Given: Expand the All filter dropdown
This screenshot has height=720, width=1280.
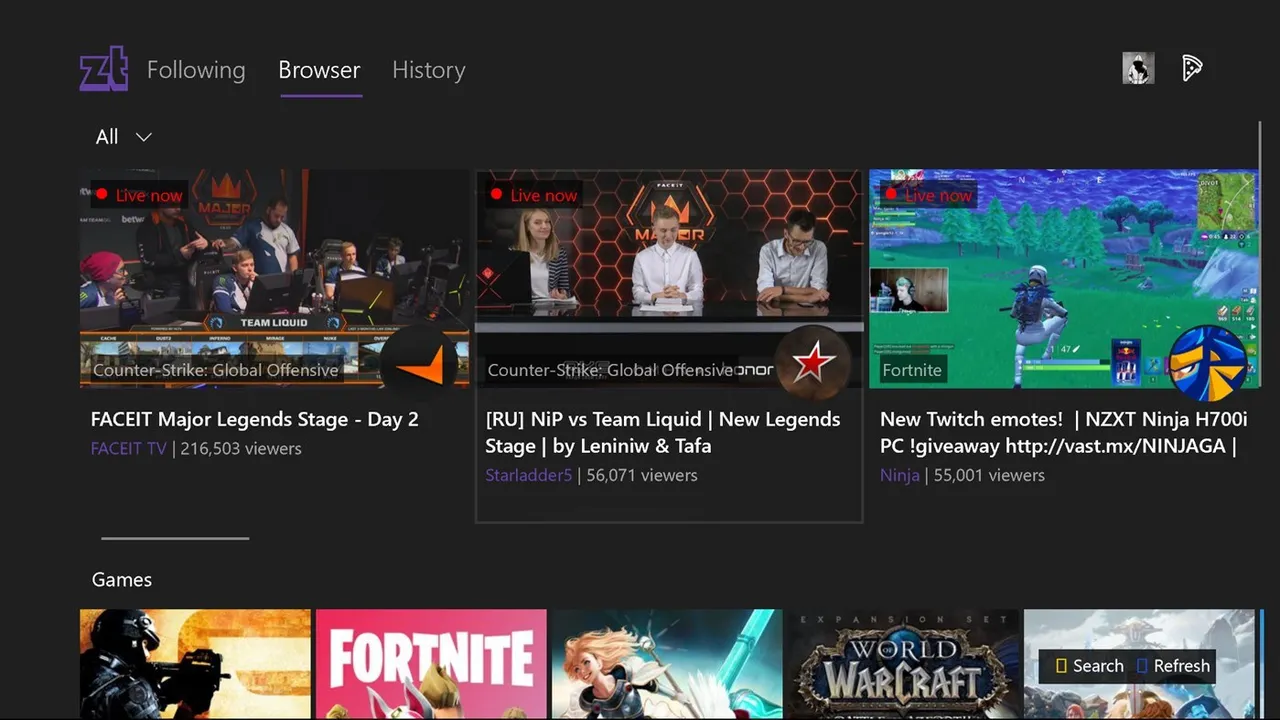Looking at the screenshot, I should pos(124,137).
